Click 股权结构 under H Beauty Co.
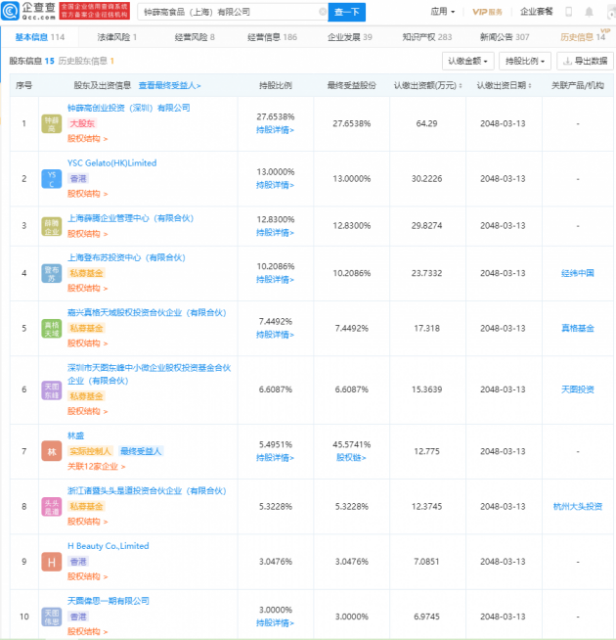This screenshot has height=640, width=616. pyautogui.click(x=87, y=576)
